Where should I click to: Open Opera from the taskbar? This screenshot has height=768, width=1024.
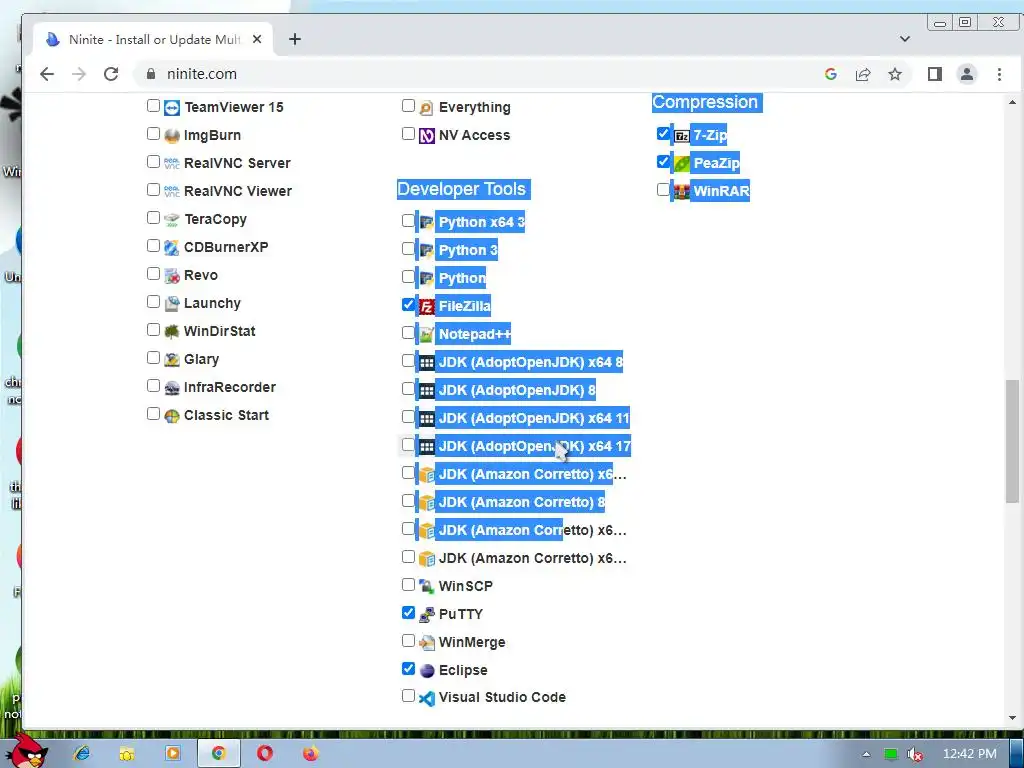click(x=264, y=754)
